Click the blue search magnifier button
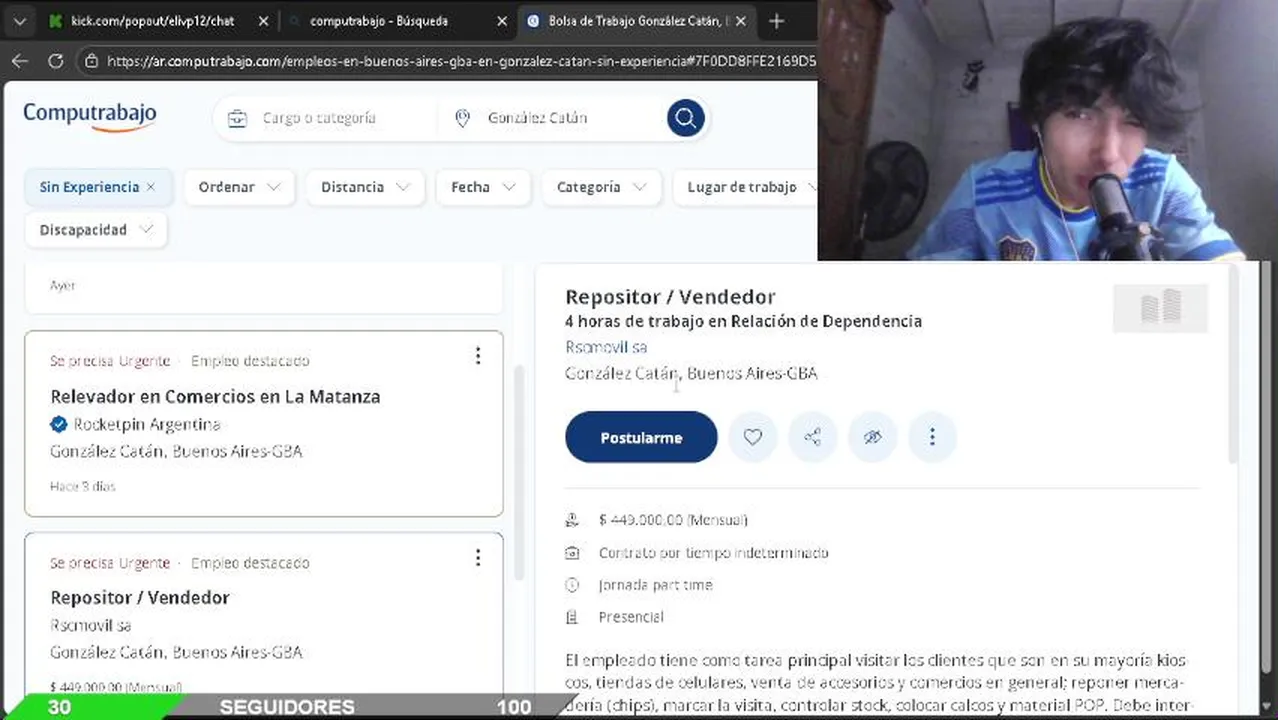This screenshot has width=1278, height=720. click(685, 118)
